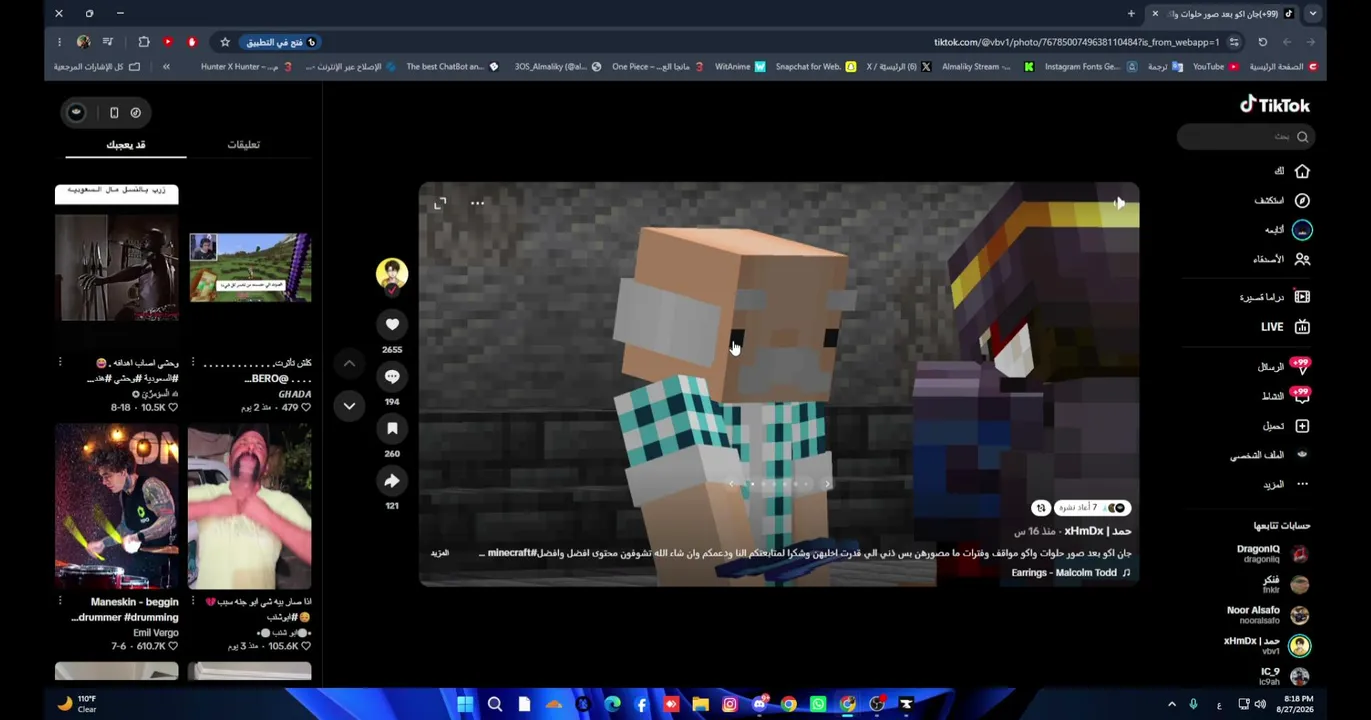Open the Minecraft sword video thumbnail
The width and height of the screenshot is (1371, 720).
click(x=250, y=268)
